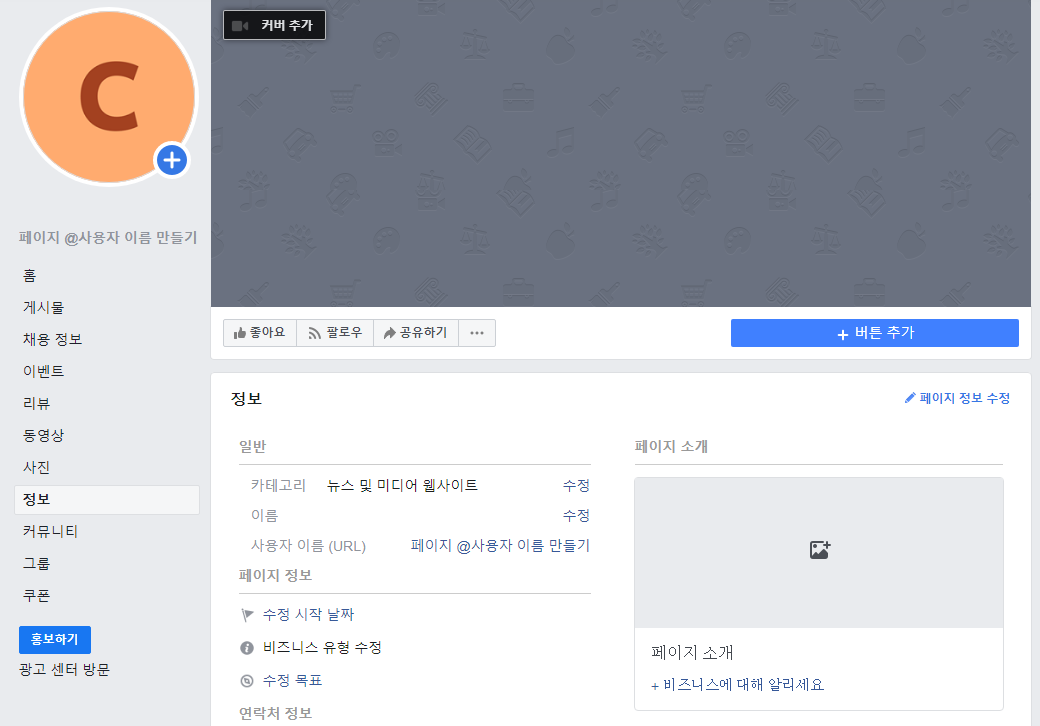1040x726 pixels.
Task: Click the thumbs-up icon on 좋아요 button
Action: tap(241, 332)
